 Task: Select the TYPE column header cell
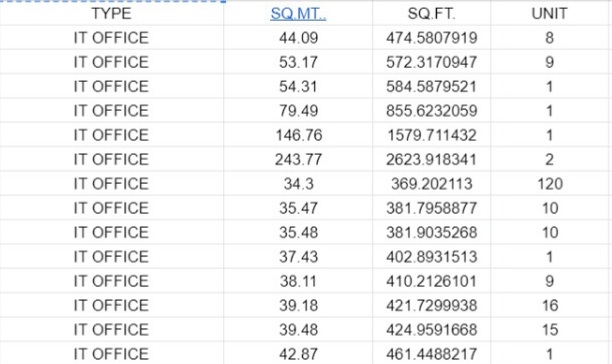point(112,13)
